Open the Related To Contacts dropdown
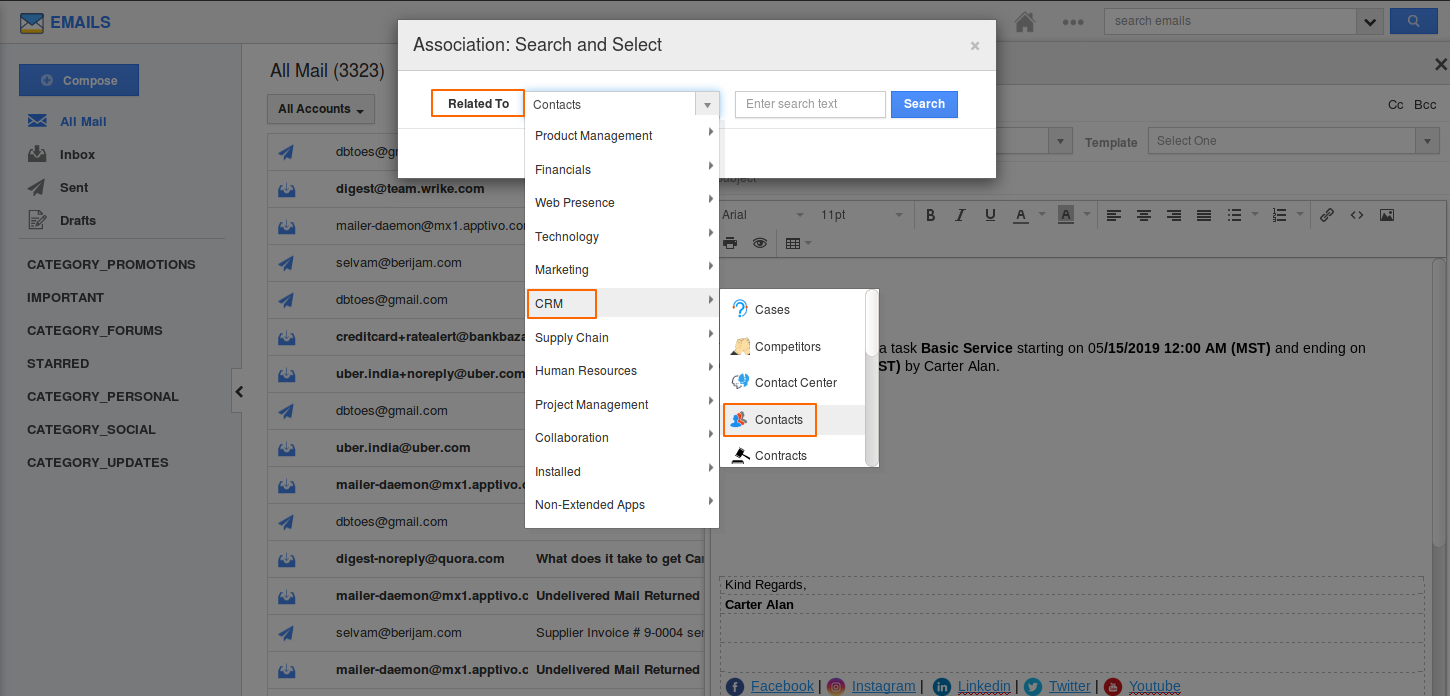The height and width of the screenshot is (696, 1450). point(621,104)
